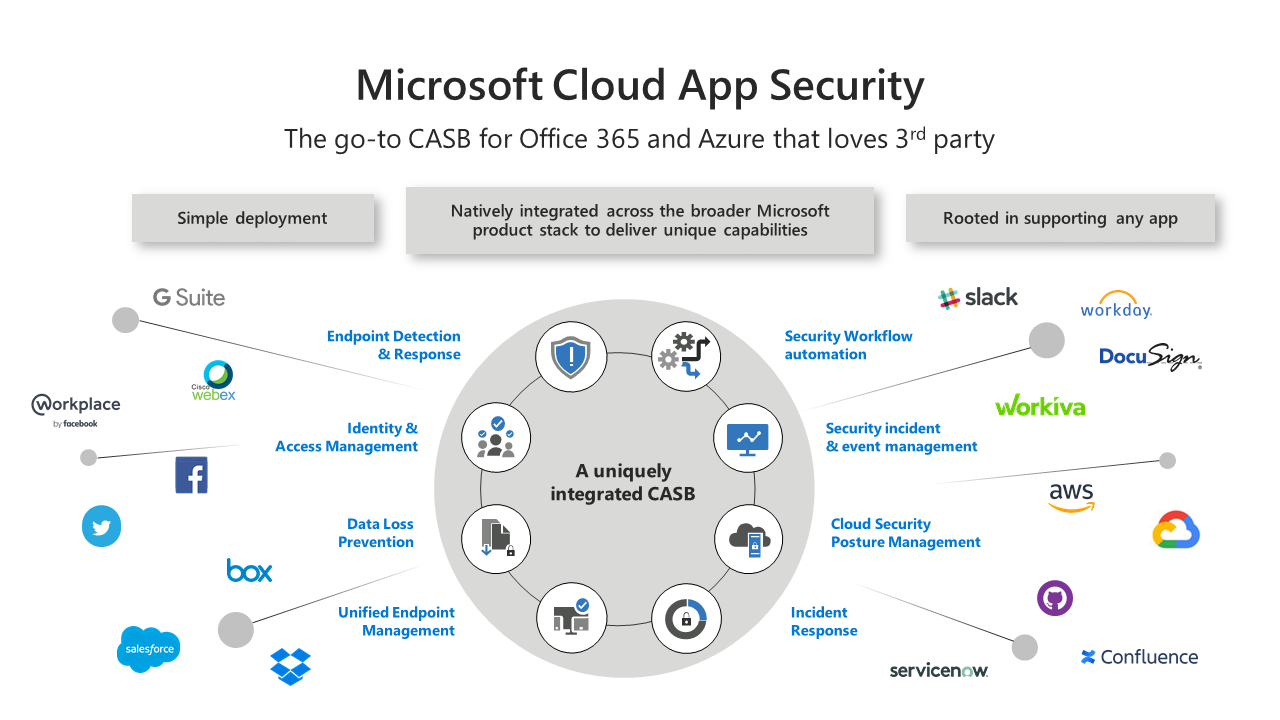1280x720 pixels.
Task: Click the documents-with-lock DLP icon
Action: 495,538
